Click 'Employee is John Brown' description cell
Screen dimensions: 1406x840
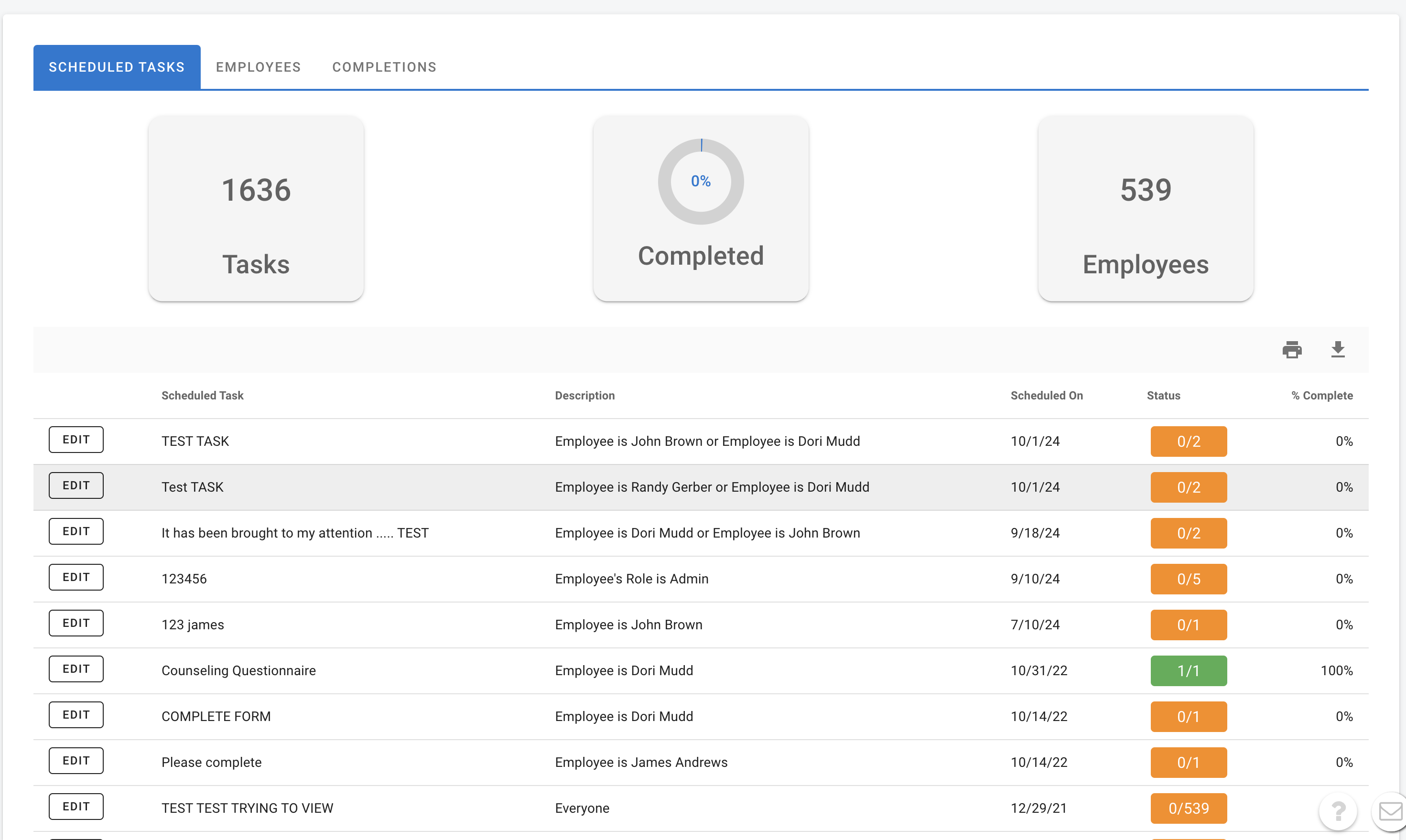pyautogui.click(x=628, y=625)
